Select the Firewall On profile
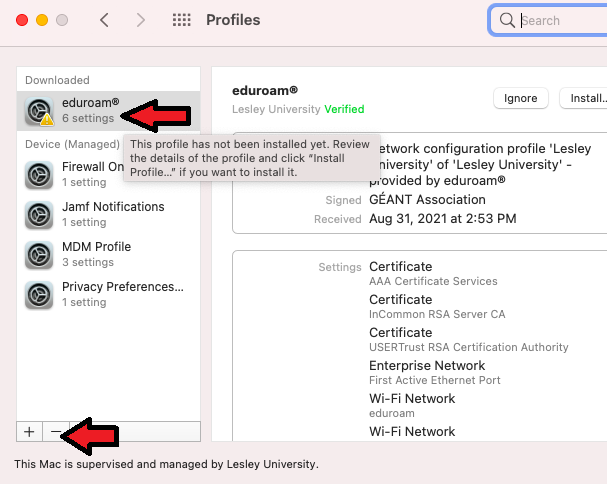607x484 pixels. [108, 175]
